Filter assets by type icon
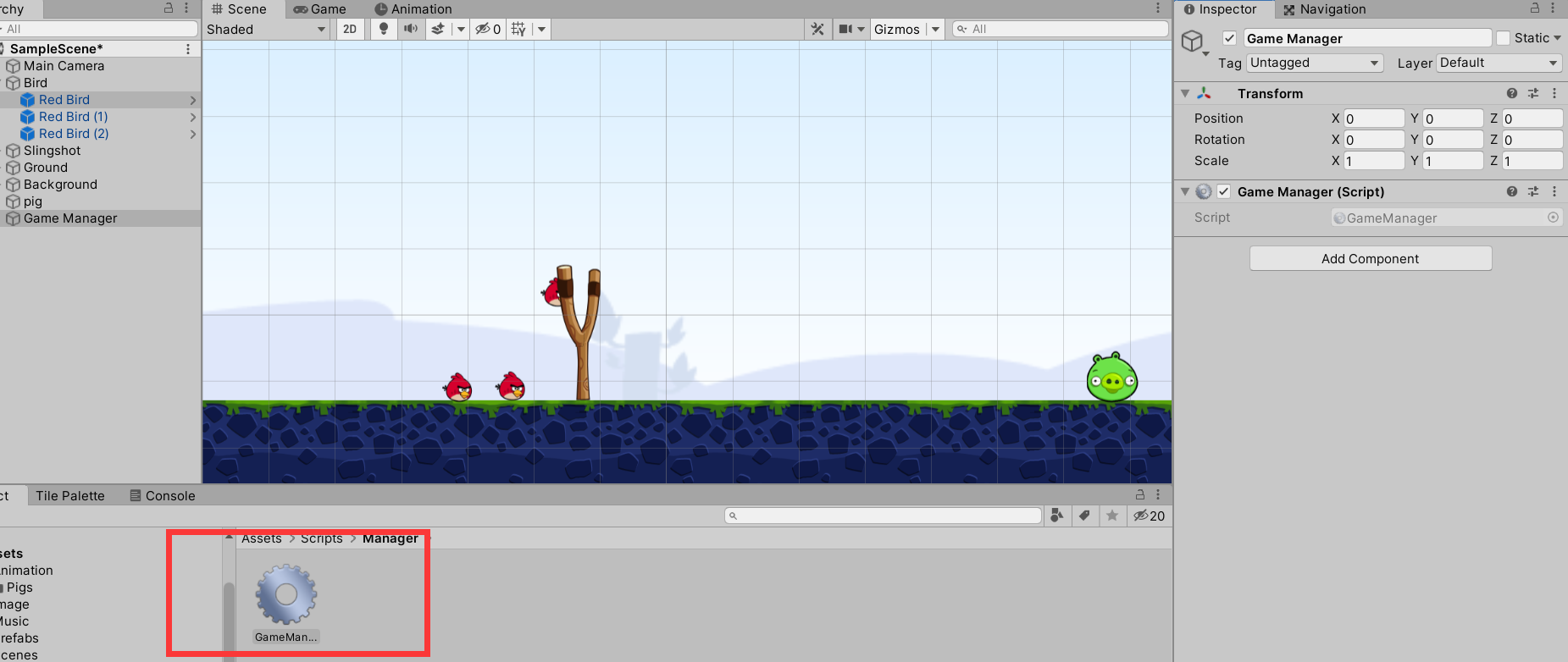Image resolution: width=1568 pixels, height=662 pixels. tap(1056, 516)
